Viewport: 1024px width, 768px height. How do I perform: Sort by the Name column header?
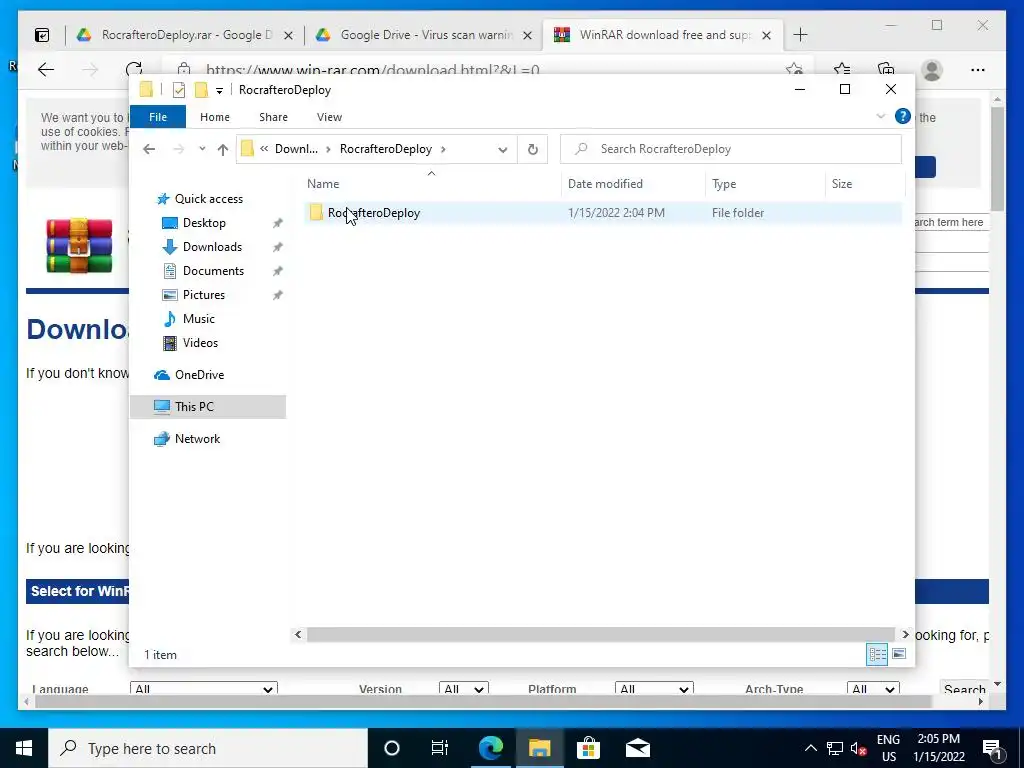431,184
